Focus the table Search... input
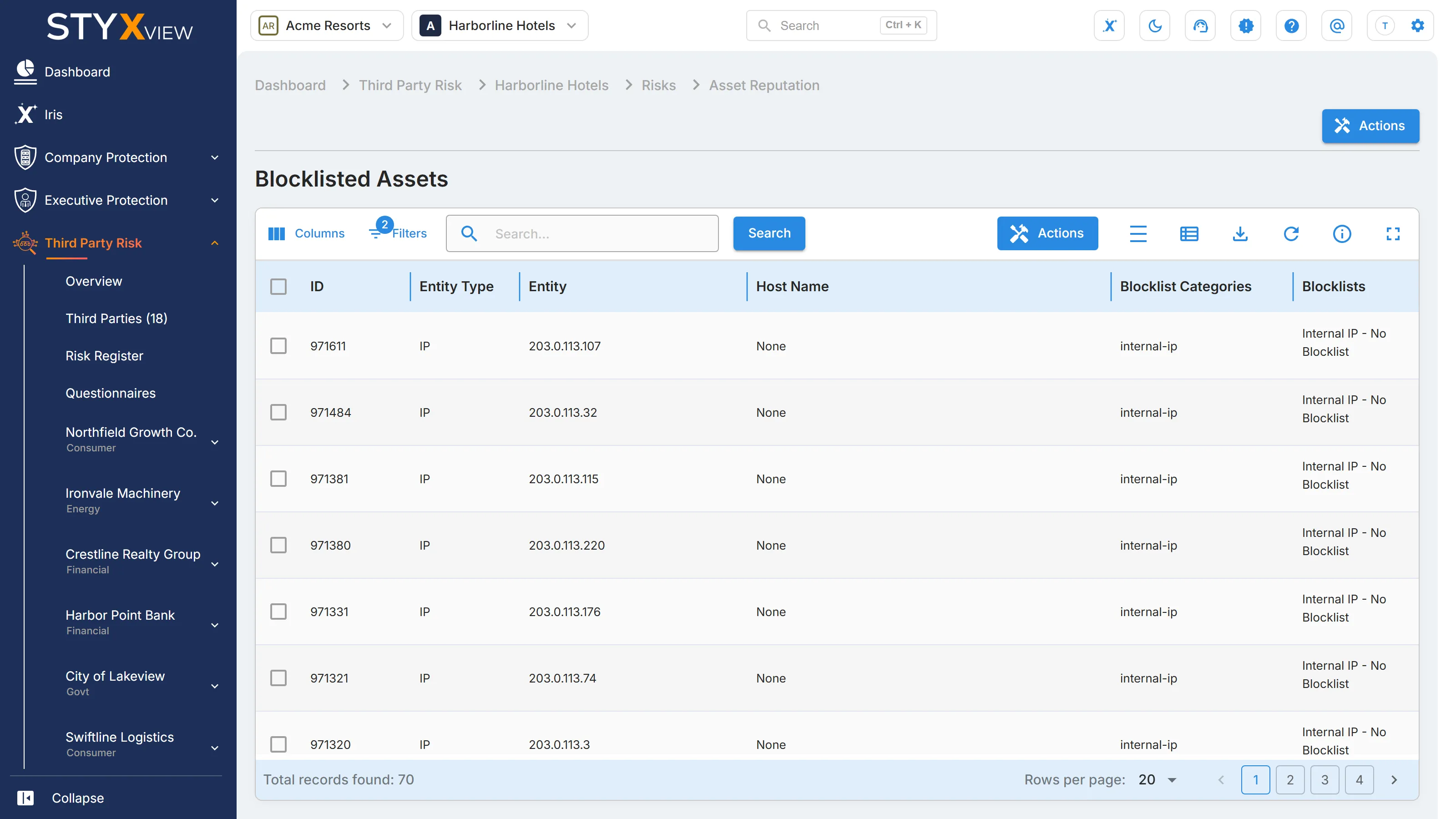This screenshot has width=1456, height=819. point(581,233)
